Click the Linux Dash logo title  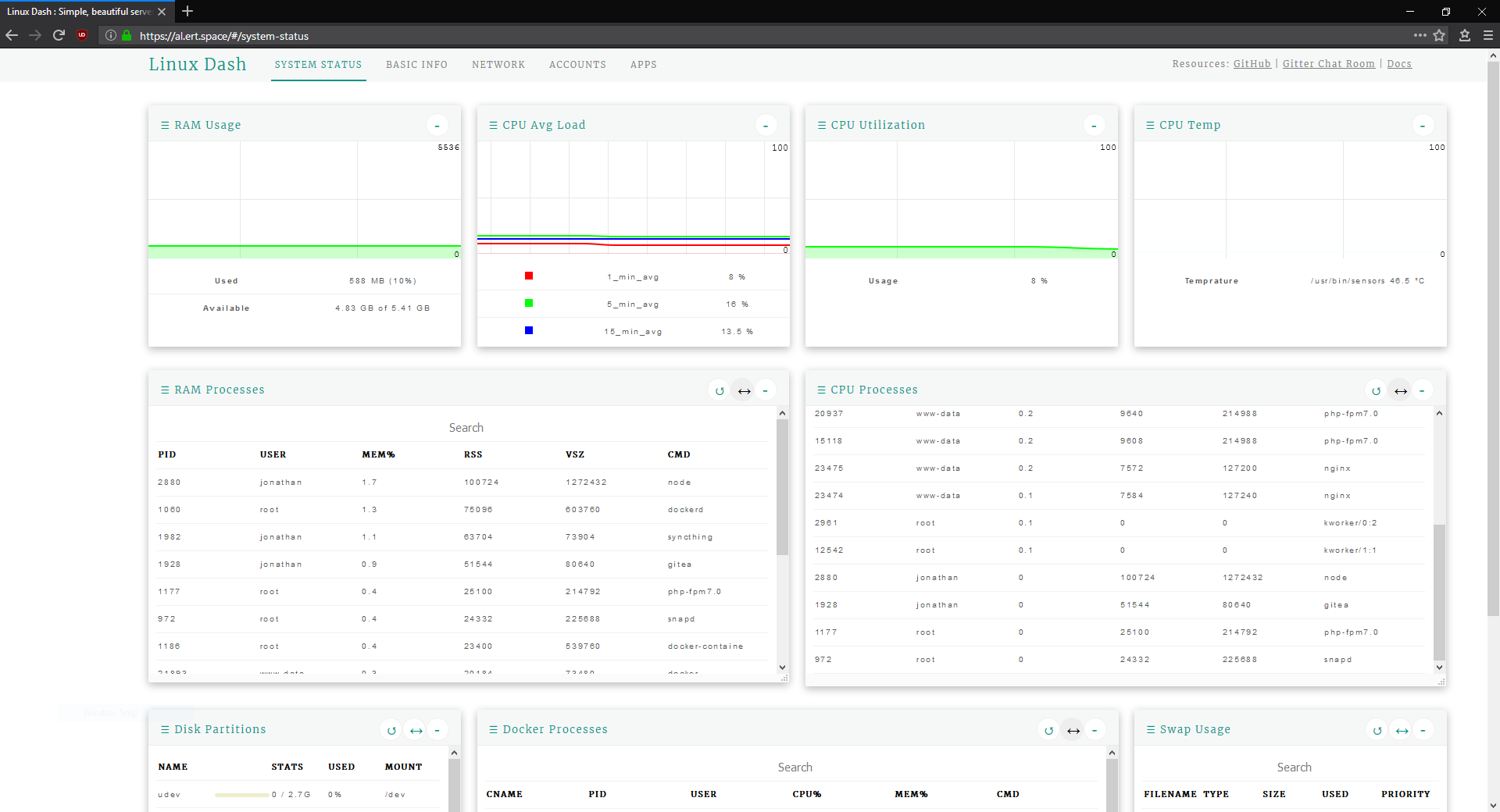coord(198,64)
